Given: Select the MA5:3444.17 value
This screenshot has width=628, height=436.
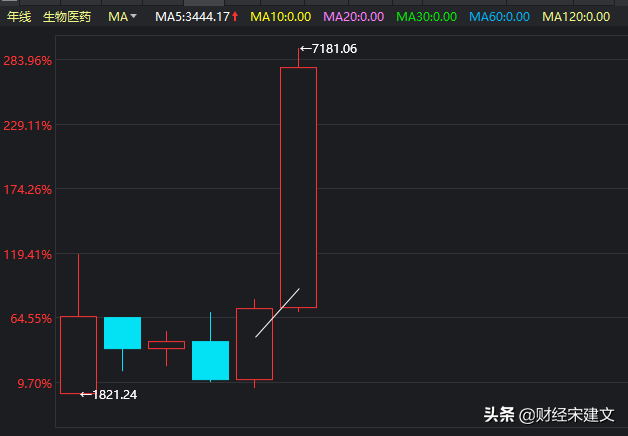Looking at the screenshot, I should [196, 17].
